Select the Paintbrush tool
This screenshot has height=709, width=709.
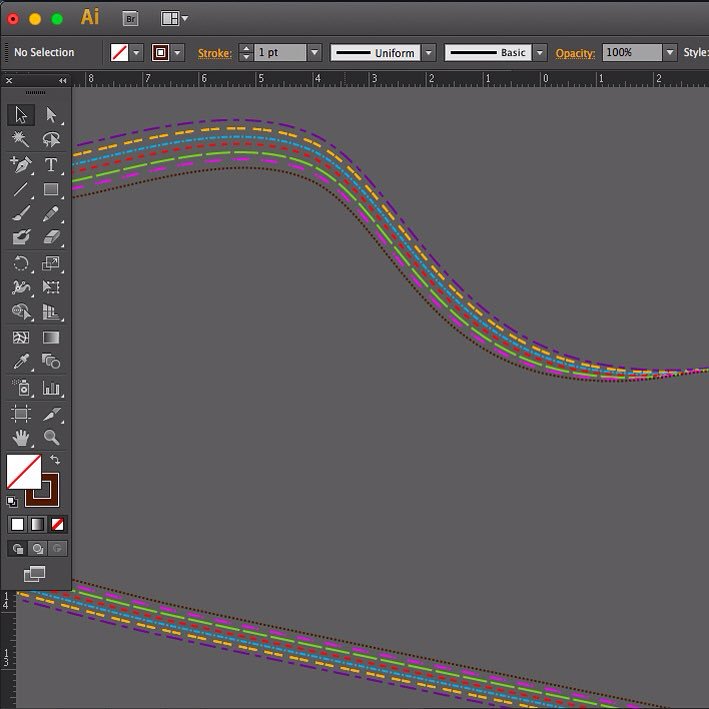[21, 213]
